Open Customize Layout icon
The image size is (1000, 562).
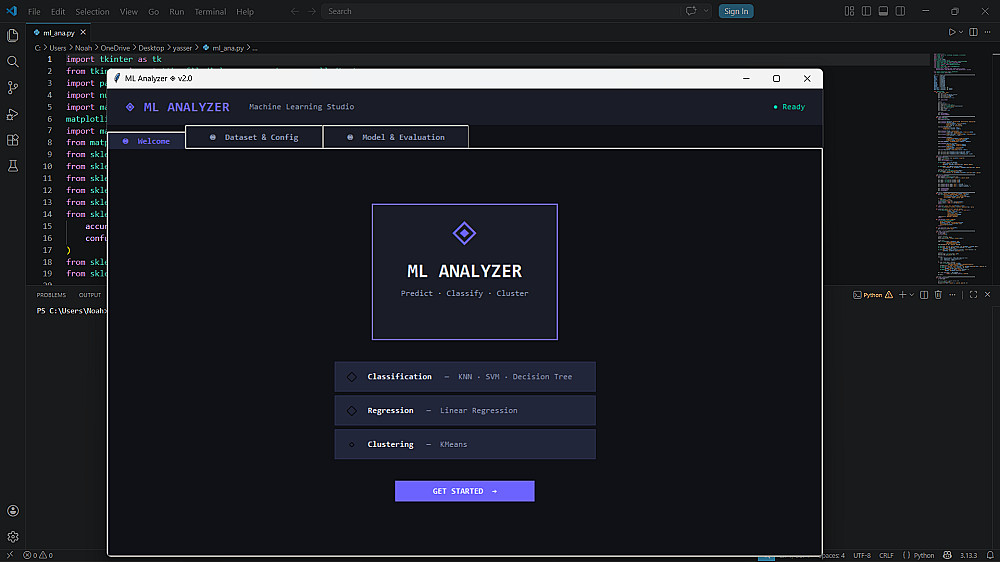(849, 11)
